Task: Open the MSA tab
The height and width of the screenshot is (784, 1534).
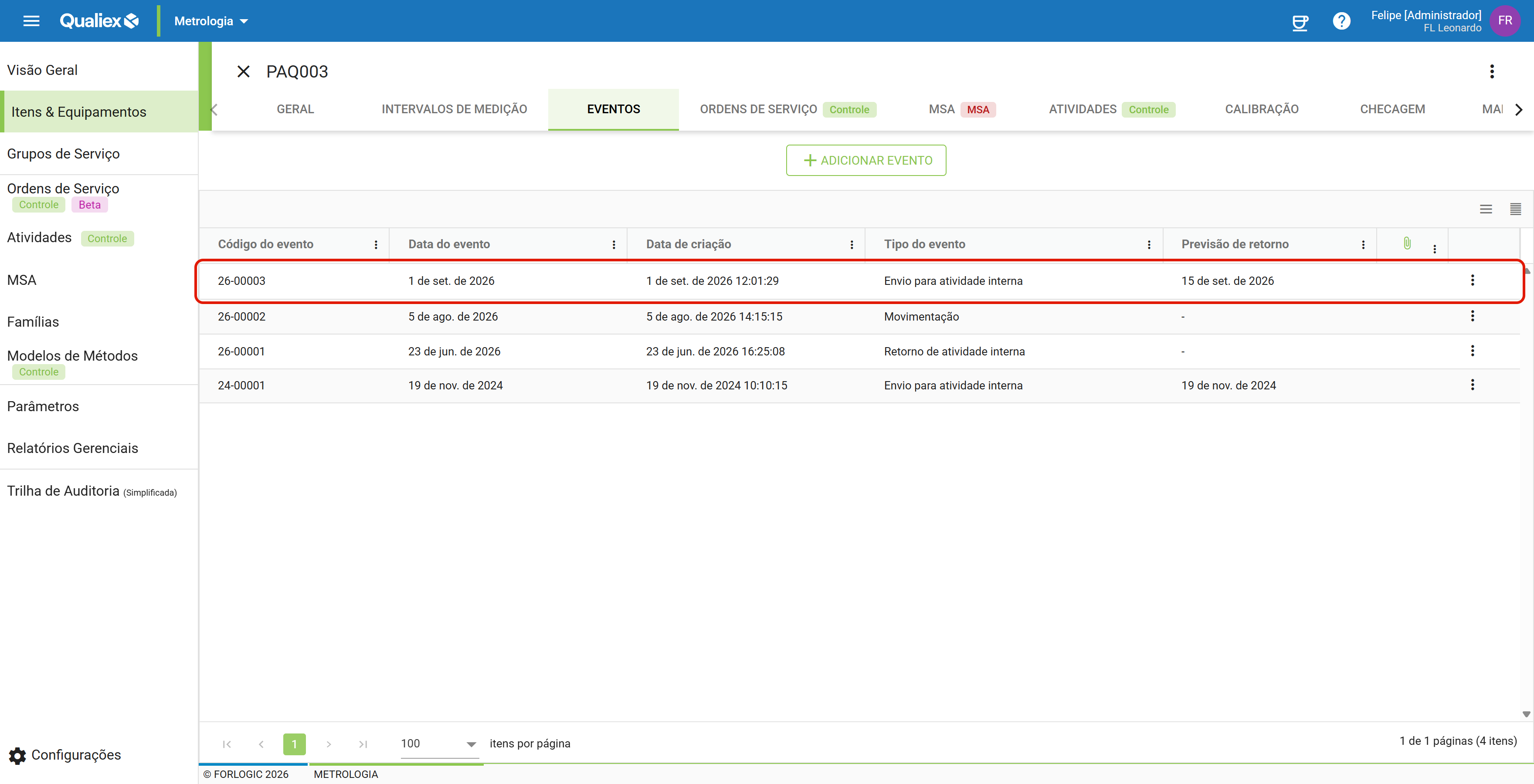Action: pyautogui.click(x=962, y=109)
